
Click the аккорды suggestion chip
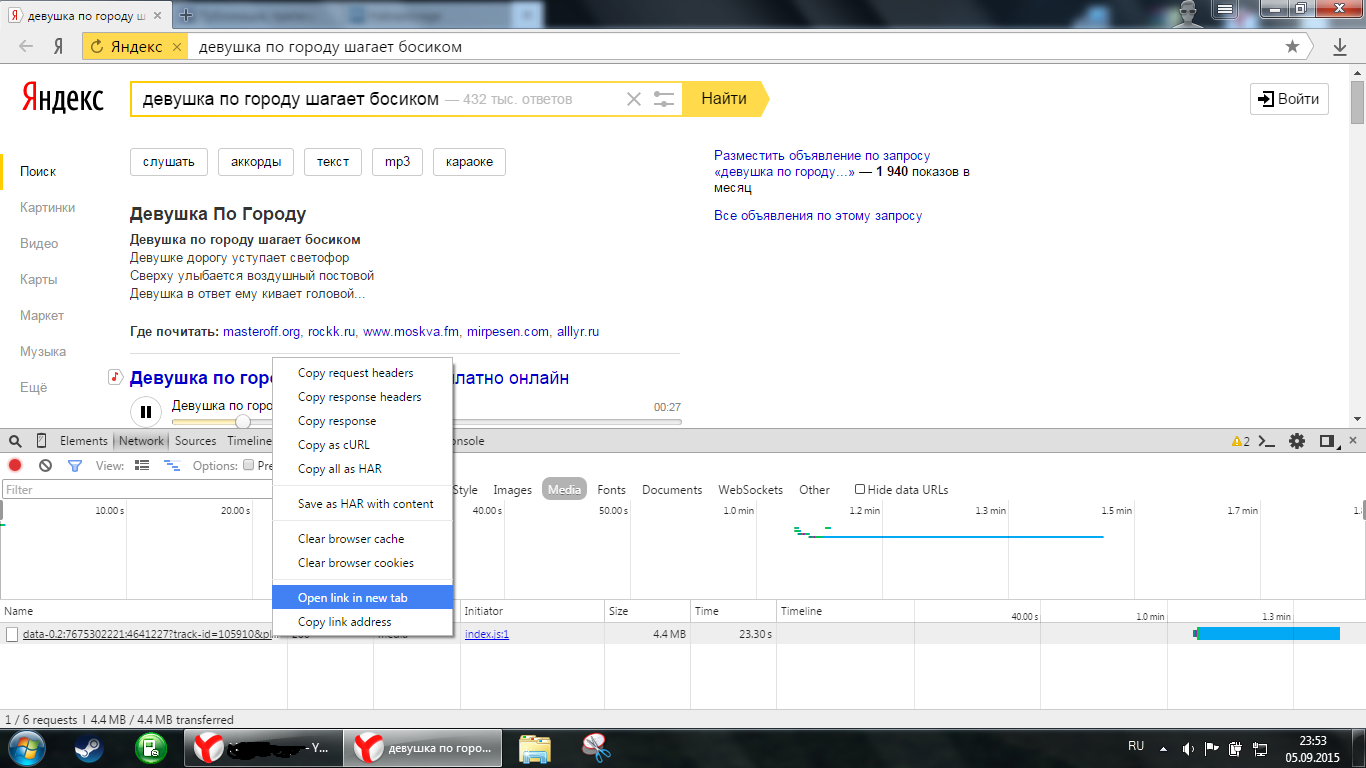point(255,162)
